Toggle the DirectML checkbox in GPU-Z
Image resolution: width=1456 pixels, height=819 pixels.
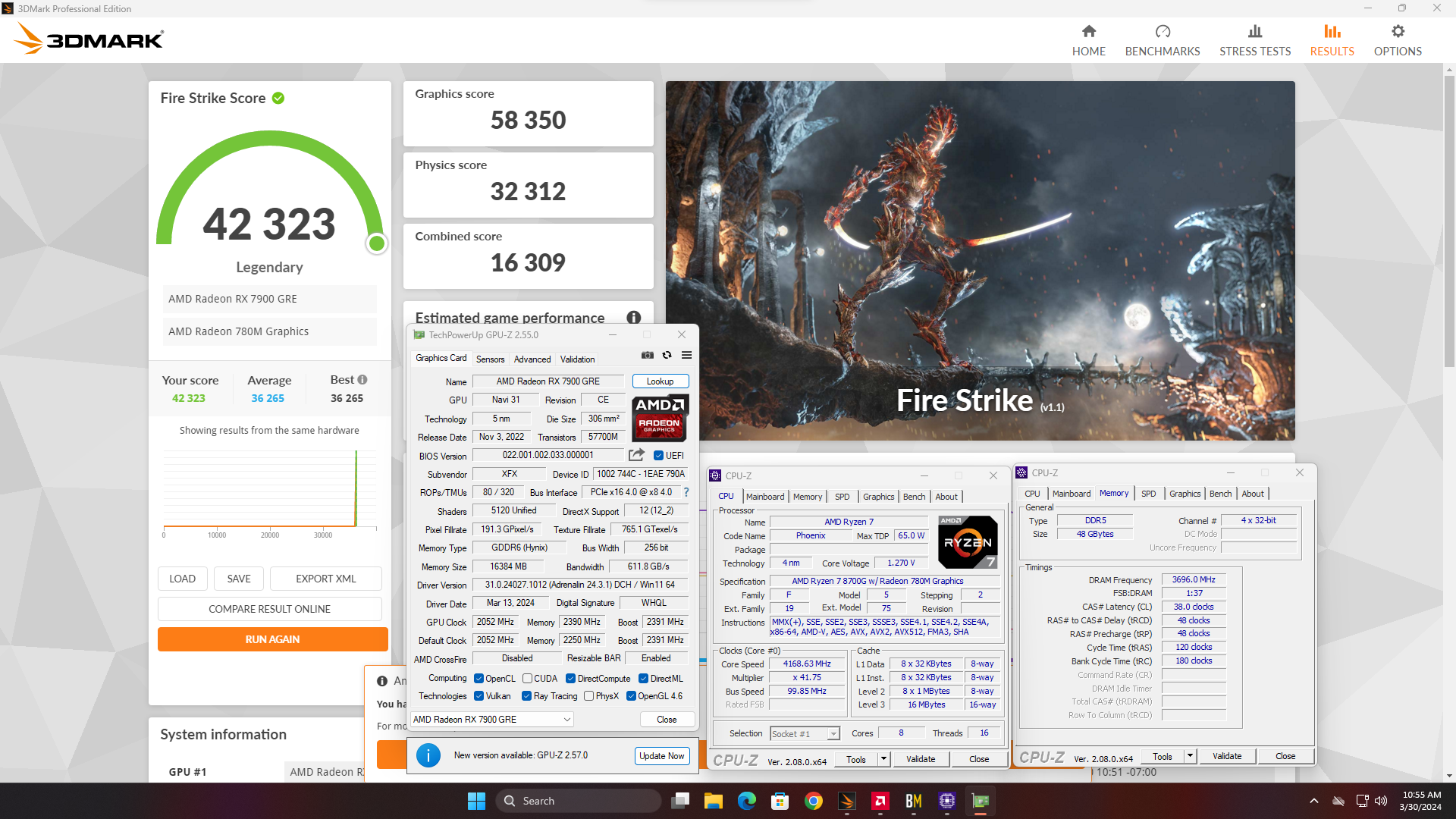(x=643, y=679)
